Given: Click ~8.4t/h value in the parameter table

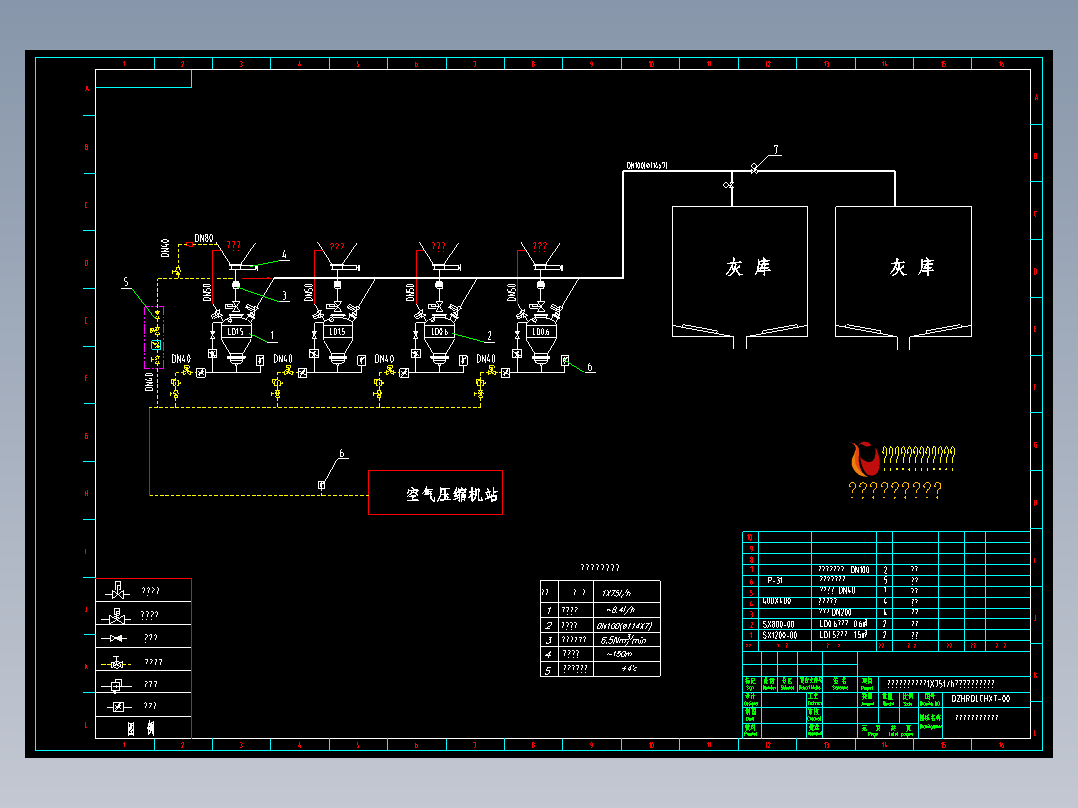Looking at the screenshot, I should [620, 610].
